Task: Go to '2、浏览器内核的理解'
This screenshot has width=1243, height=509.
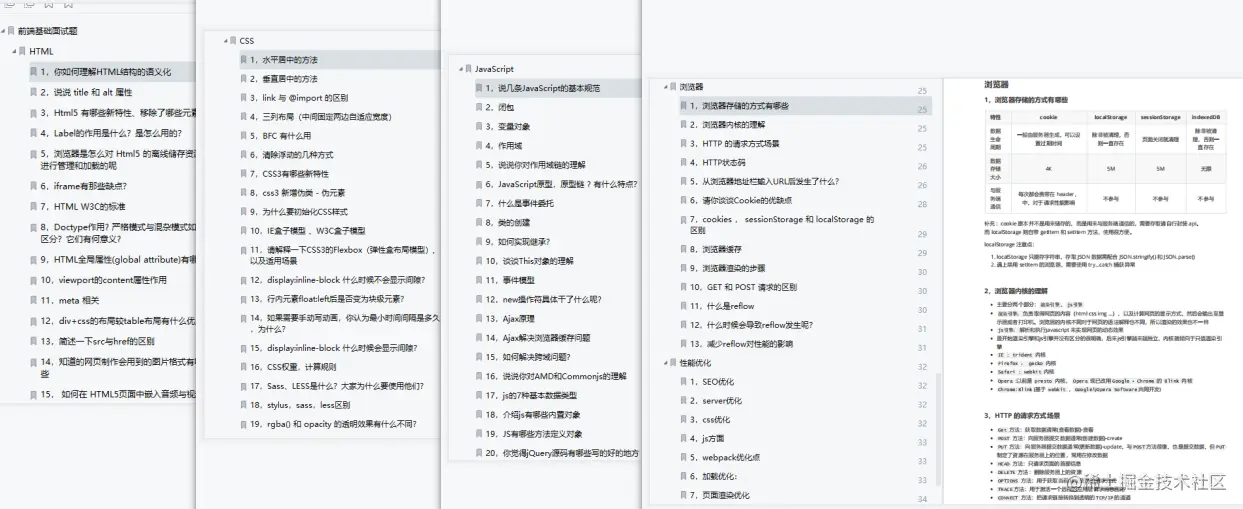Action: (x=727, y=125)
